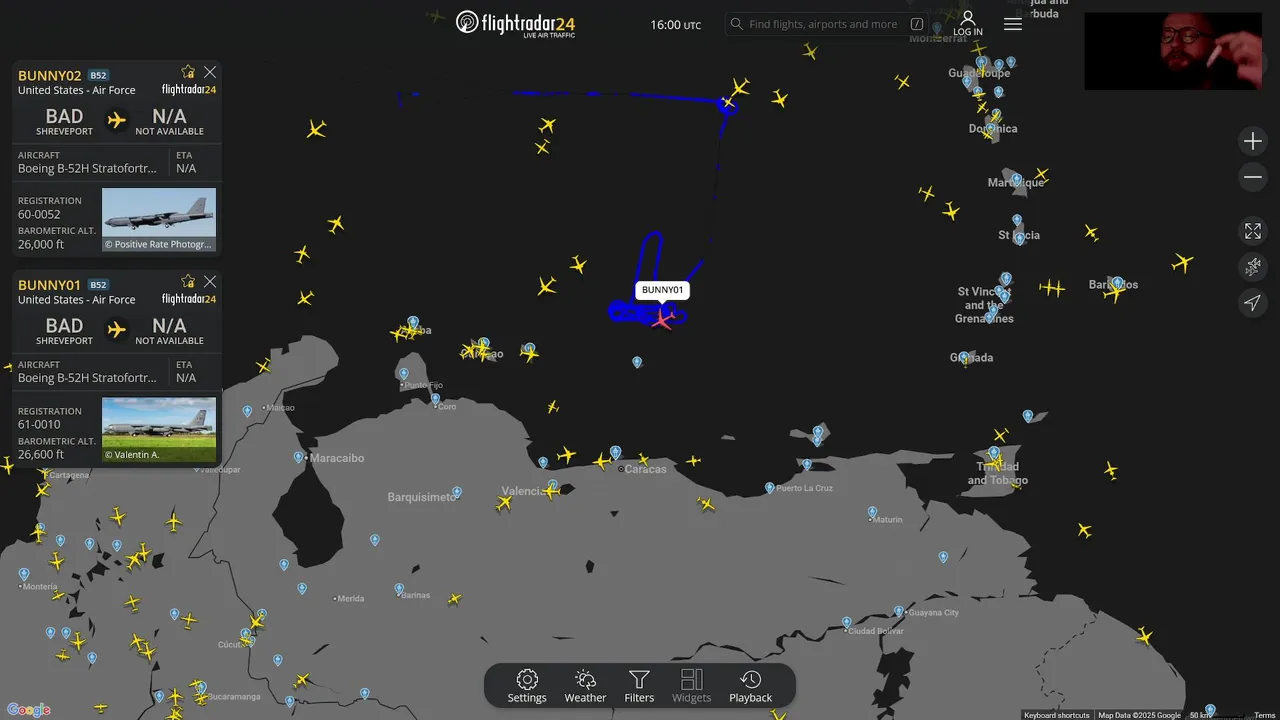This screenshot has width=1280, height=720.
Task: Click the aircraft tracking icon on right sidebar
Action: (1253, 267)
